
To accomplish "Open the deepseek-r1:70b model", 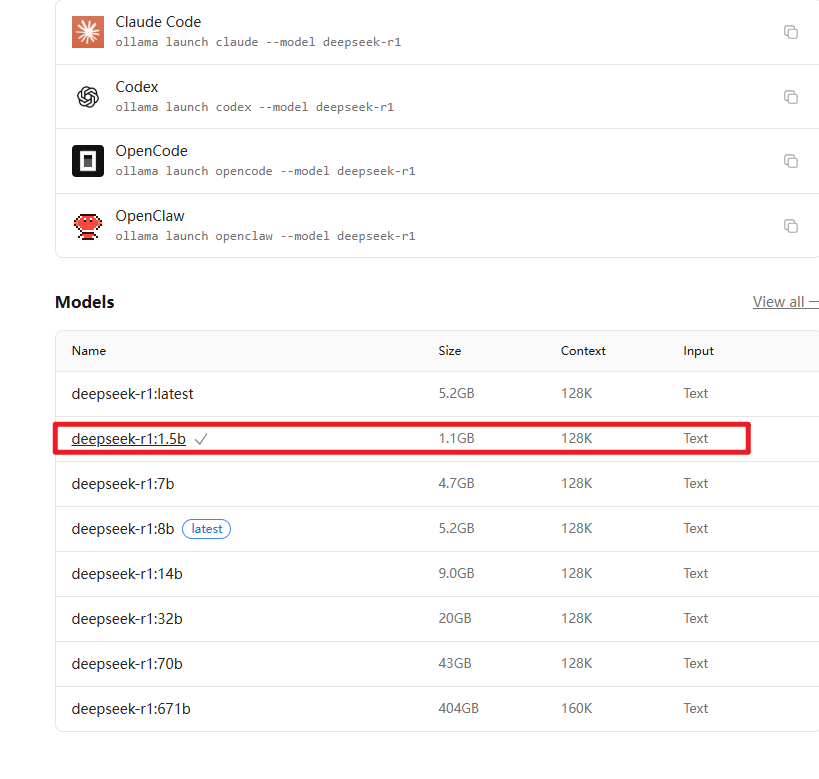I will pos(127,664).
